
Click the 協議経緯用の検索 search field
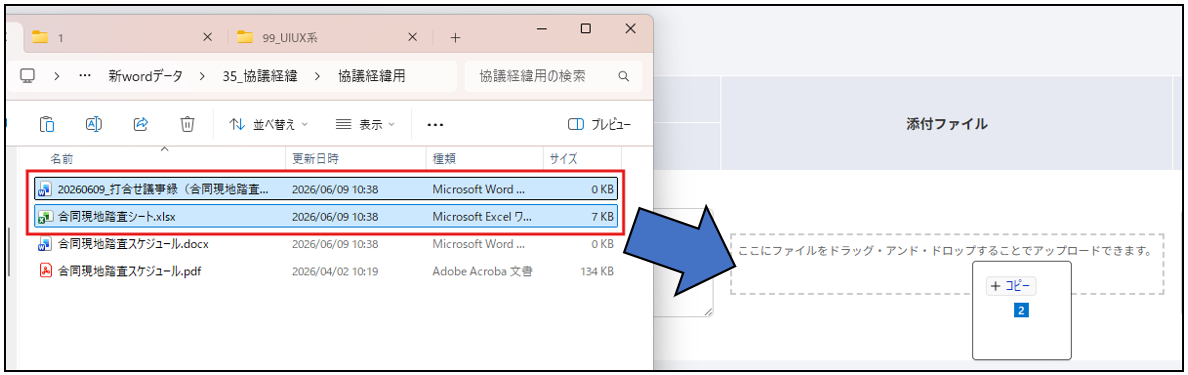(553, 77)
